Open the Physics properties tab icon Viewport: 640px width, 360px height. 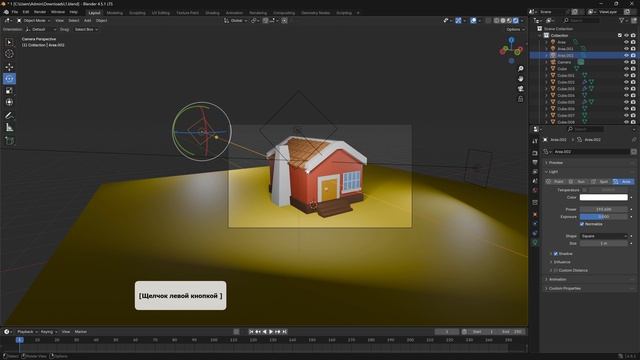pyautogui.click(x=535, y=224)
